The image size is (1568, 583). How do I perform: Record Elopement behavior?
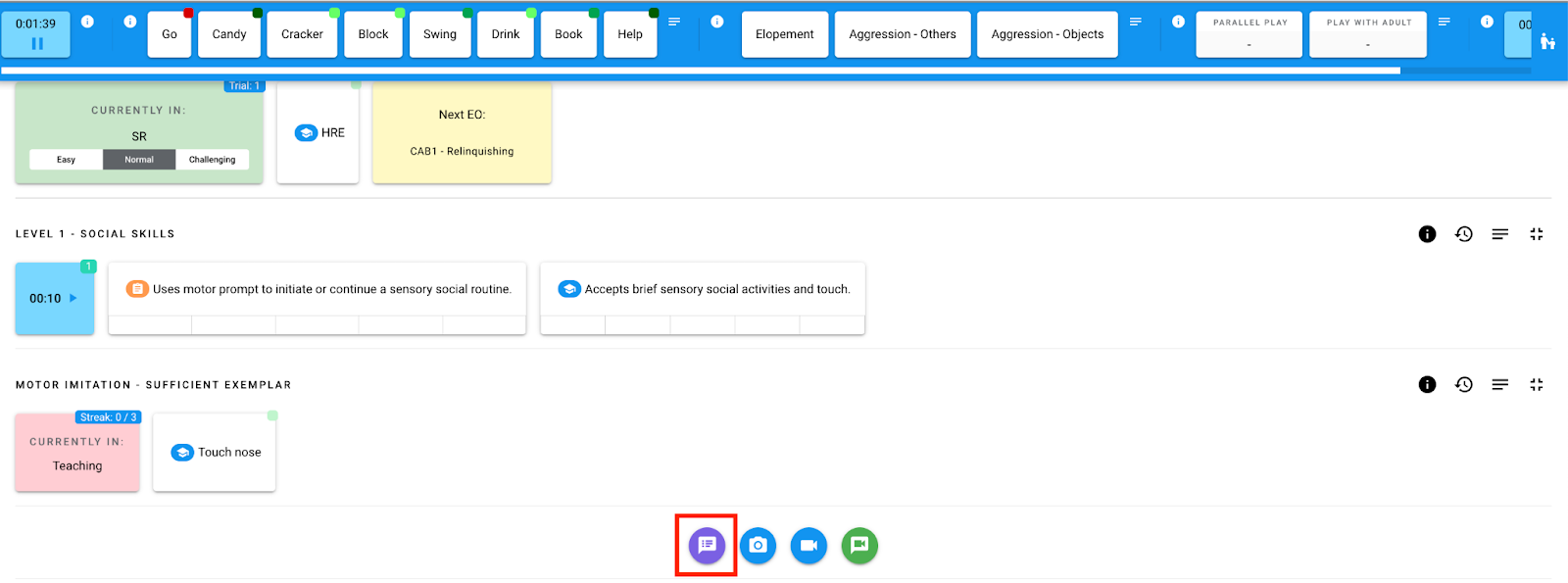784,34
